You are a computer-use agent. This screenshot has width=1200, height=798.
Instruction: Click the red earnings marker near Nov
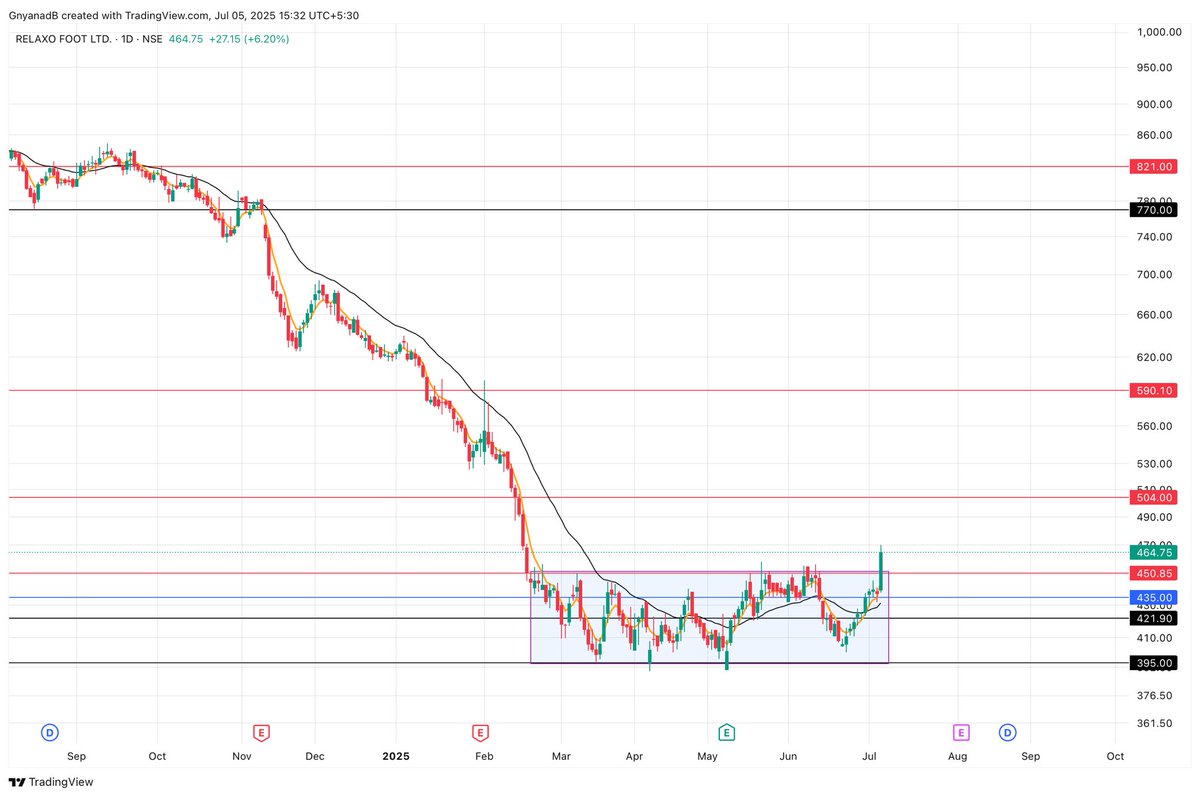259,732
